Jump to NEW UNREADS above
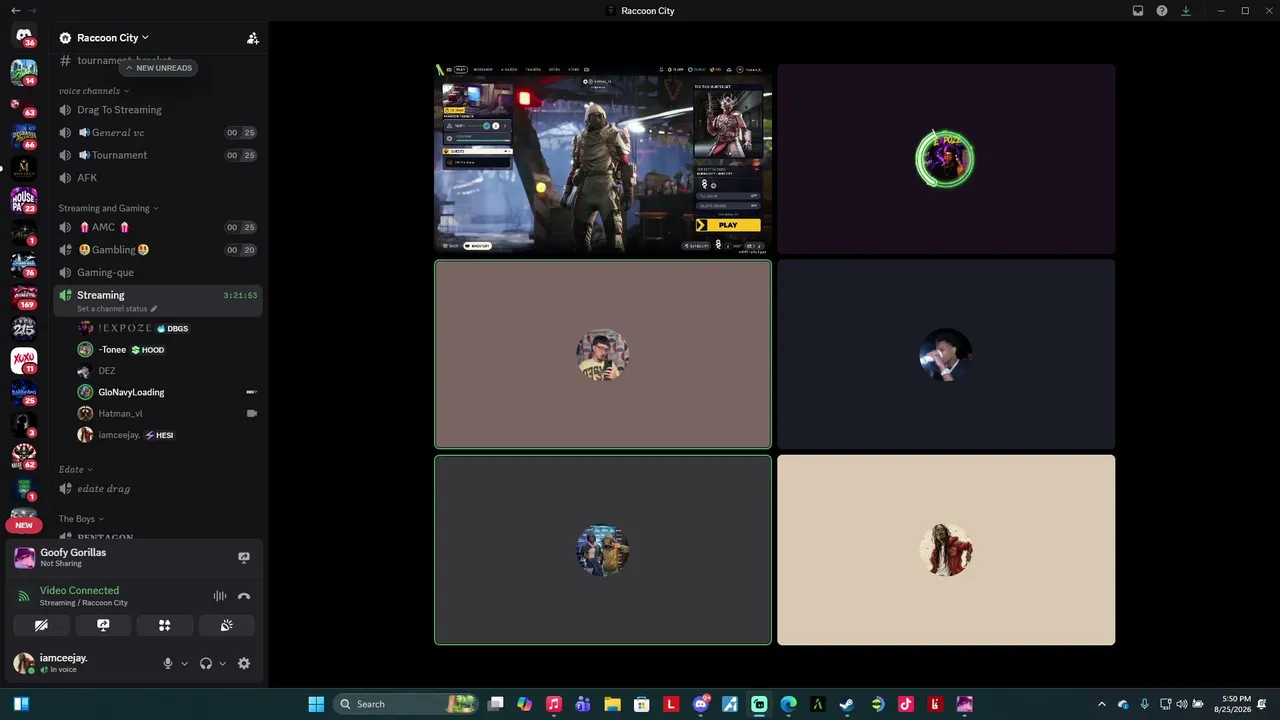 158,68
